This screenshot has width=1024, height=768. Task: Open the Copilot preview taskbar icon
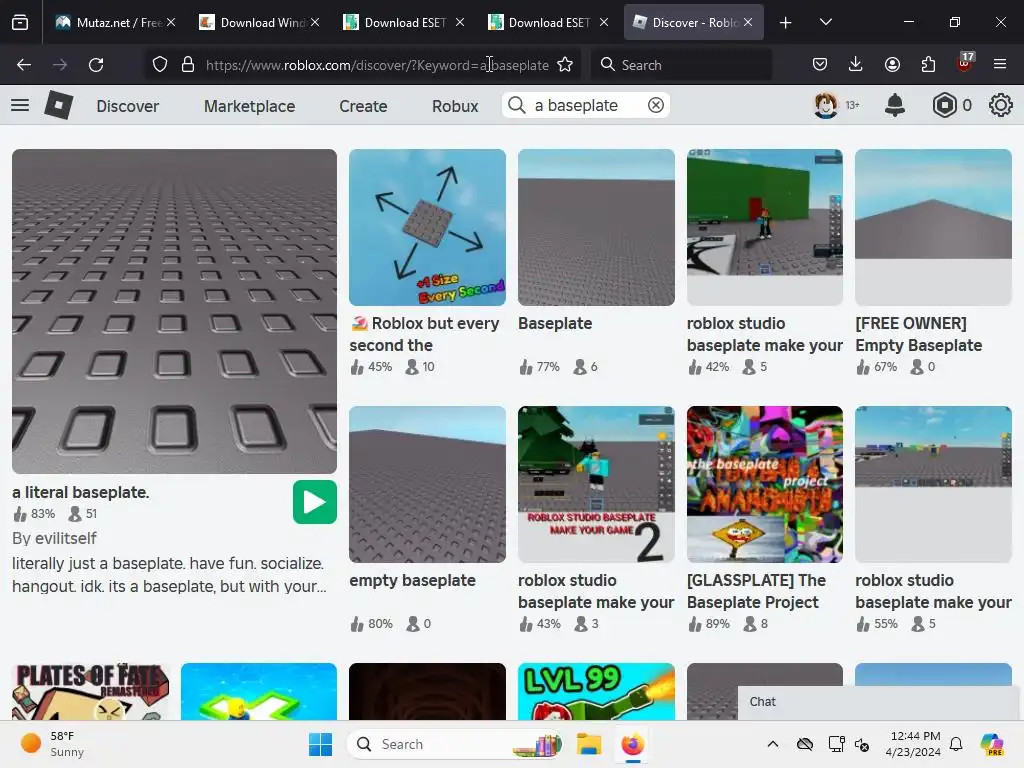[991, 744]
